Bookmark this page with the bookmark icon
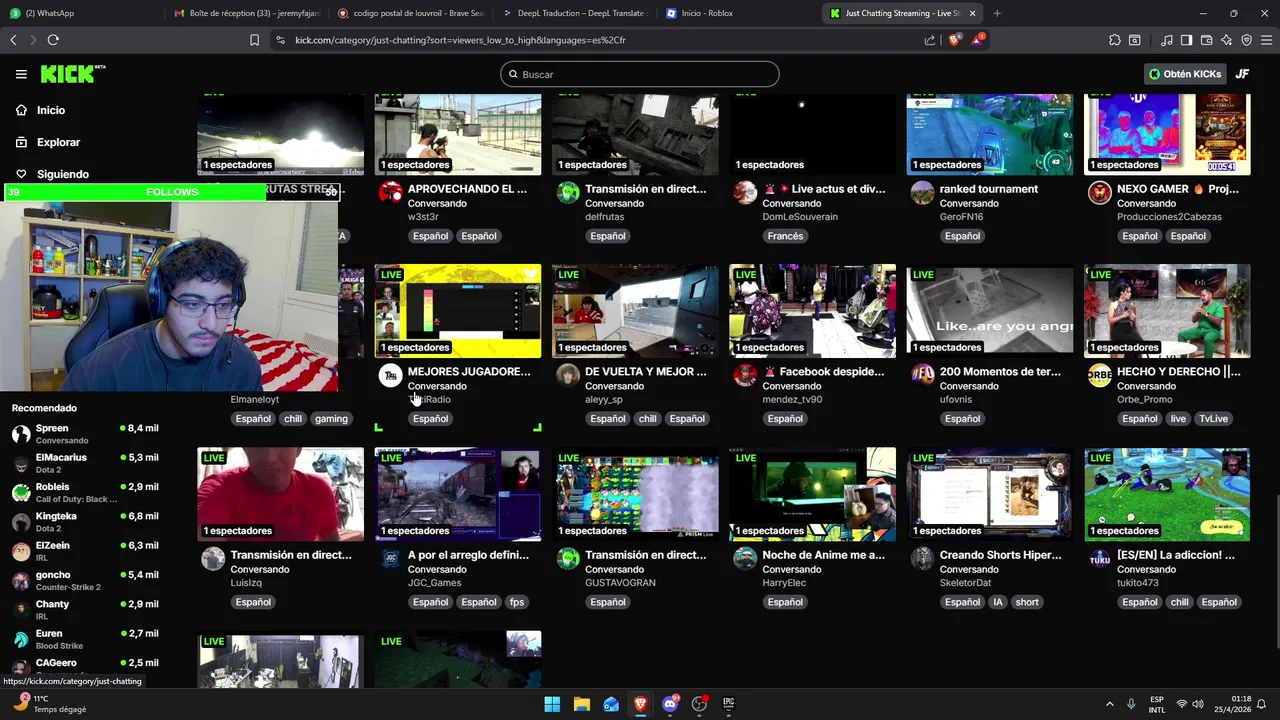This screenshot has width=1280, height=720. tap(254, 40)
